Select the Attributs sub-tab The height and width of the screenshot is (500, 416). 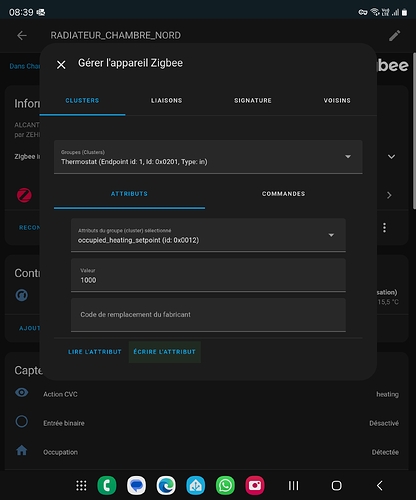(x=129, y=194)
